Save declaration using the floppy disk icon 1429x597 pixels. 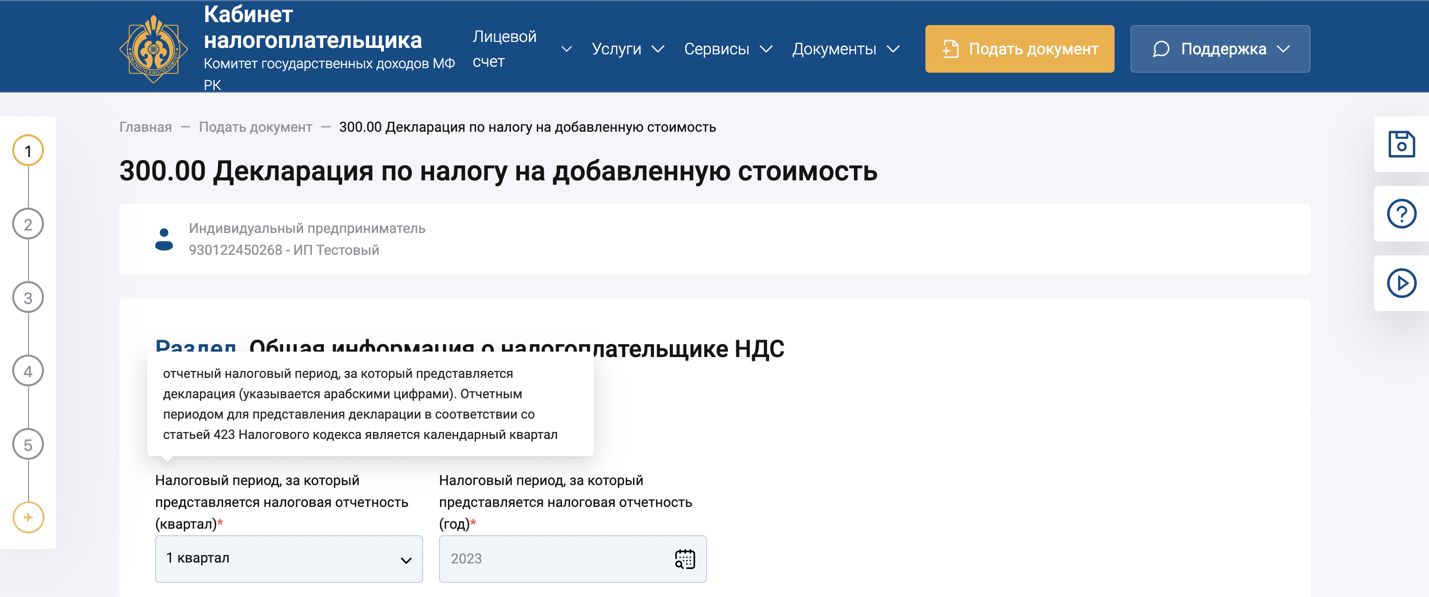point(1401,144)
